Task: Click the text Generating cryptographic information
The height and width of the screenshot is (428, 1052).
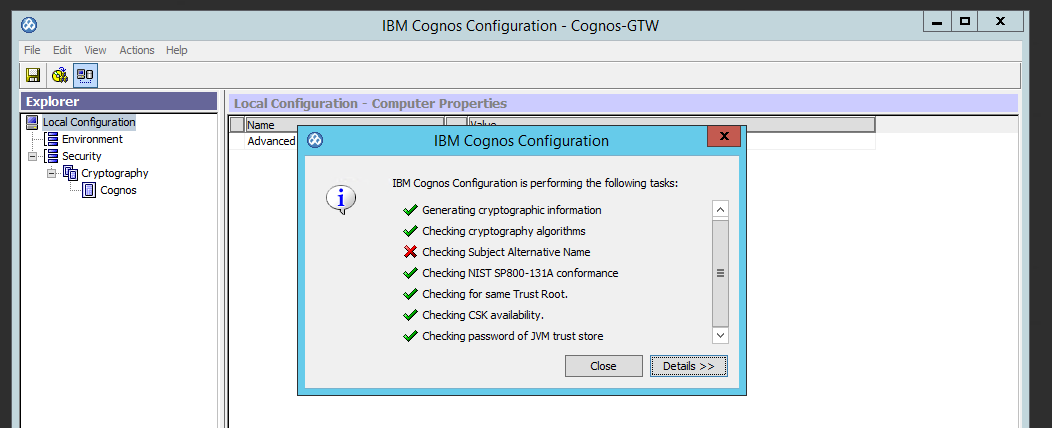Action: click(x=511, y=210)
